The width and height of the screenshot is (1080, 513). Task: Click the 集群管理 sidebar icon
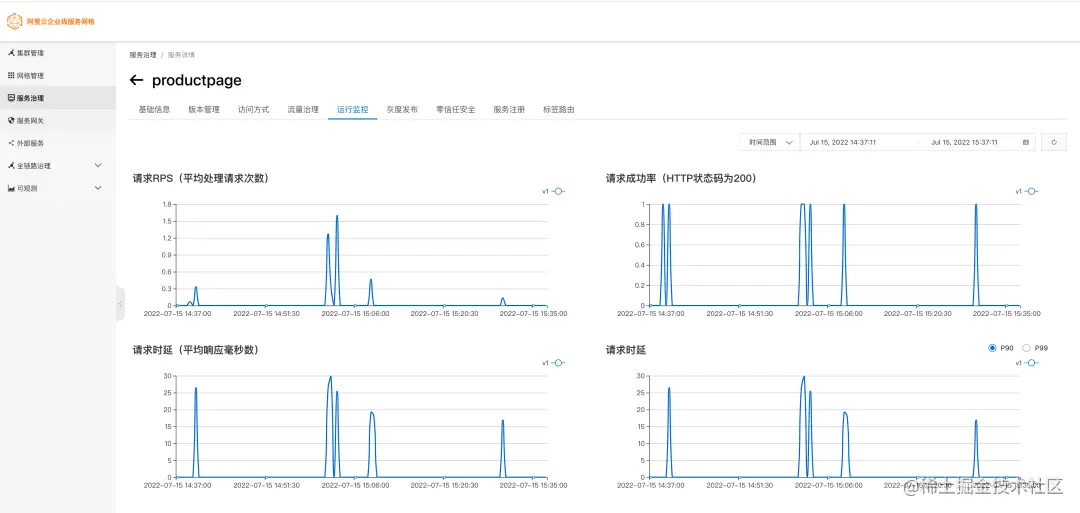[11, 53]
